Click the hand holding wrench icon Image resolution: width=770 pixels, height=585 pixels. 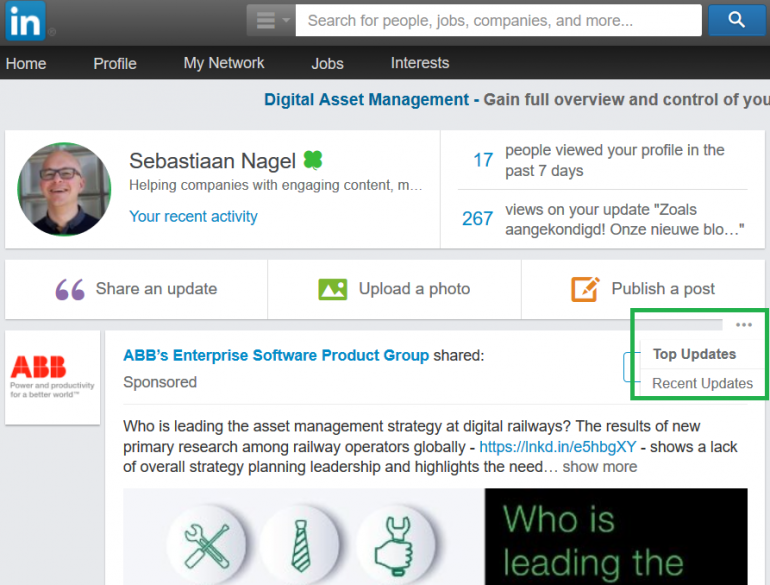tap(395, 546)
